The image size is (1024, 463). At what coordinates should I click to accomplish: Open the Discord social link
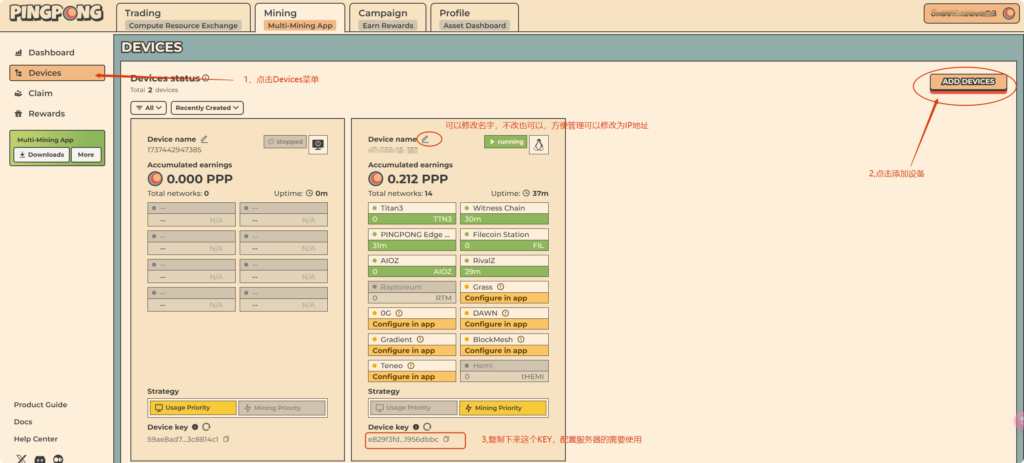(40, 458)
